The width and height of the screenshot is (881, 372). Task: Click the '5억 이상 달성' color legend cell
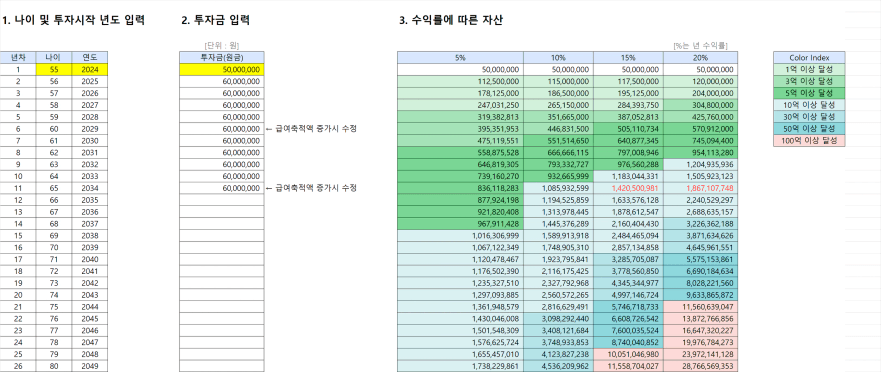click(x=809, y=93)
